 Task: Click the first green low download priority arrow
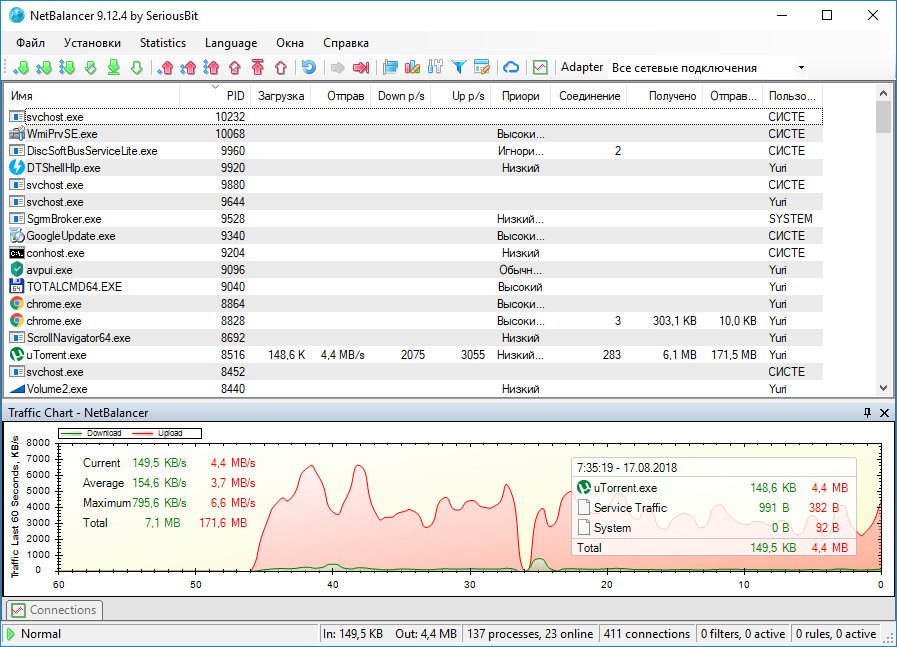(x=22, y=68)
